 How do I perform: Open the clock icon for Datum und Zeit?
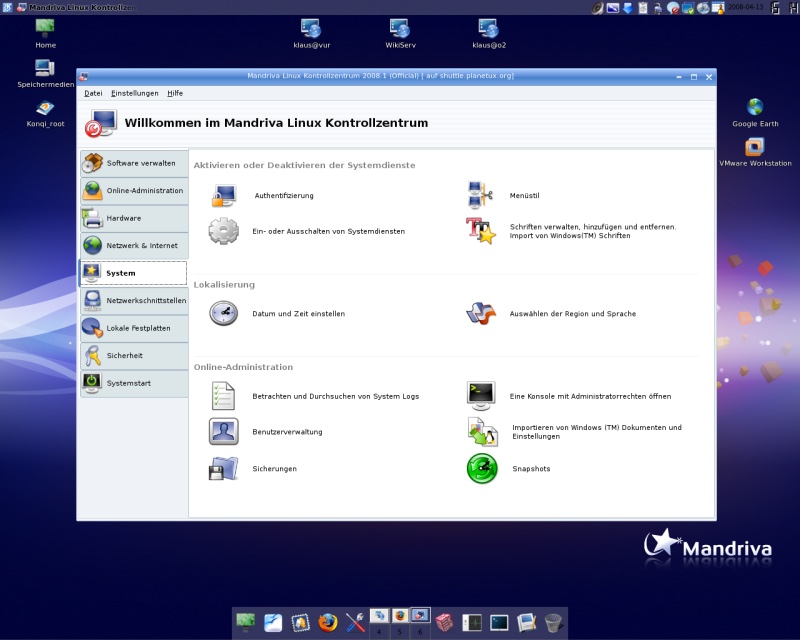[223, 313]
